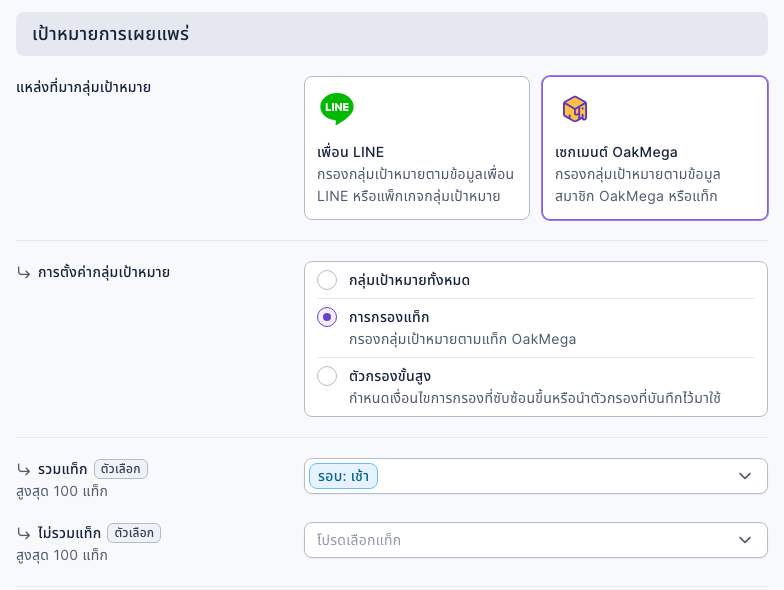
Task: Click the กรองกลุ่มเป้าหมายตามแท็ก OakMega description
Action: point(462,340)
